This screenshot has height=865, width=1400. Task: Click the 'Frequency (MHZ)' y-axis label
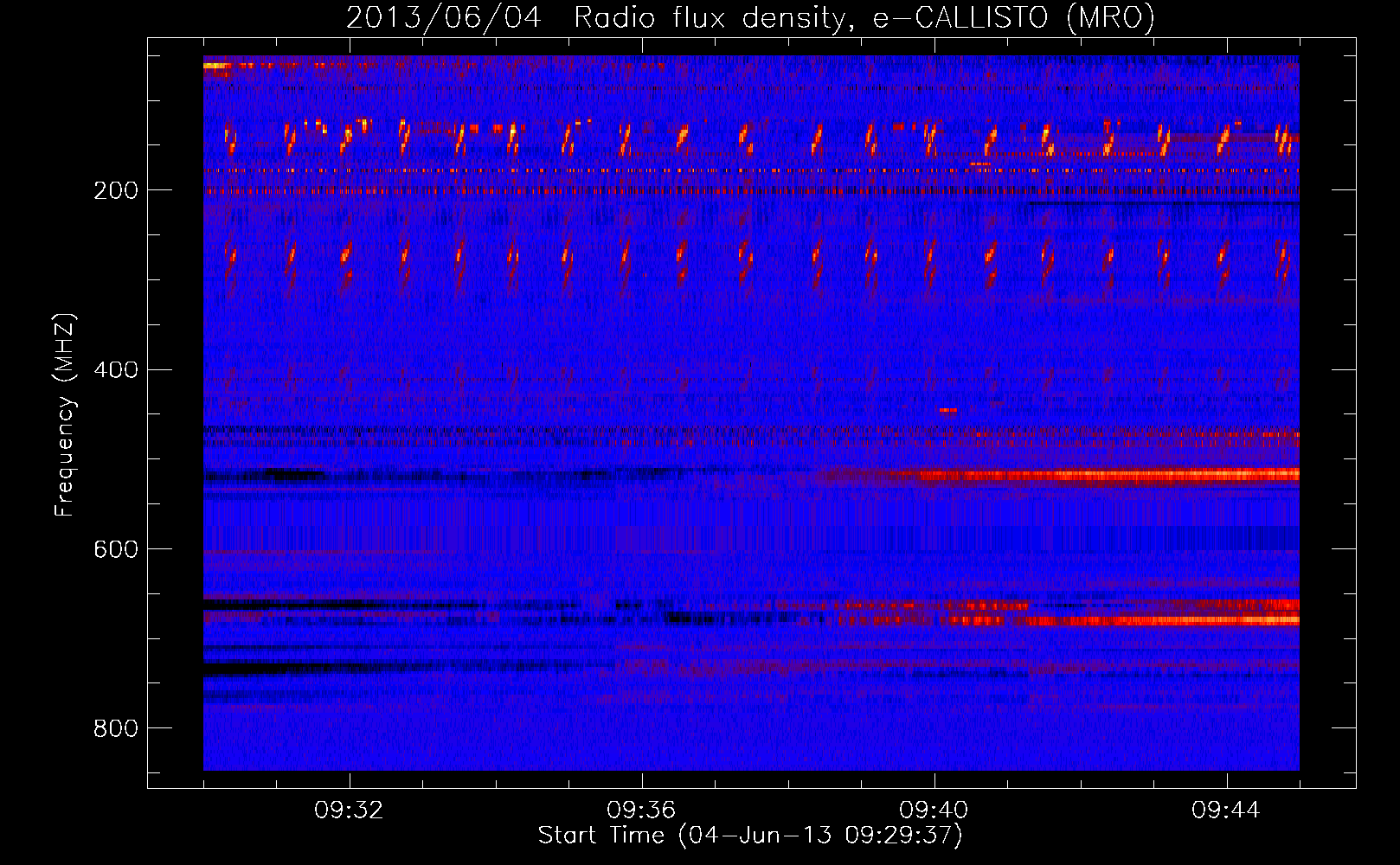point(65,415)
